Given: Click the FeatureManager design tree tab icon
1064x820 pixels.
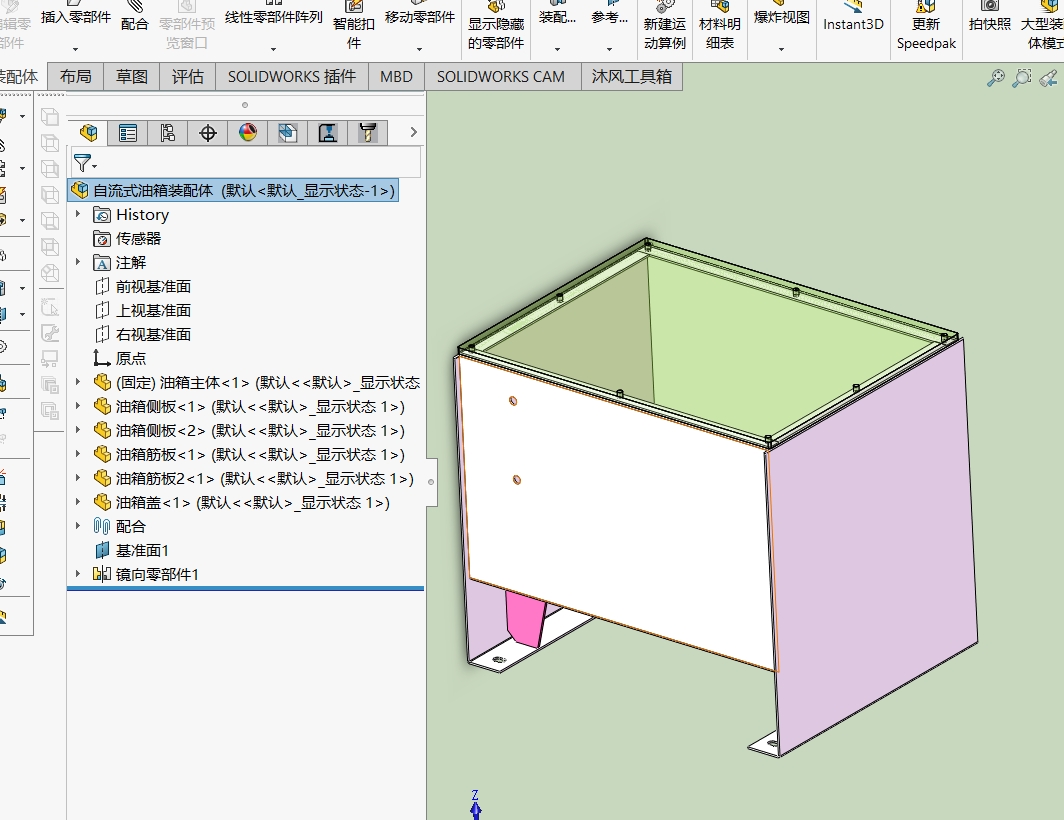Looking at the screenshot, I should coord(89,133).
